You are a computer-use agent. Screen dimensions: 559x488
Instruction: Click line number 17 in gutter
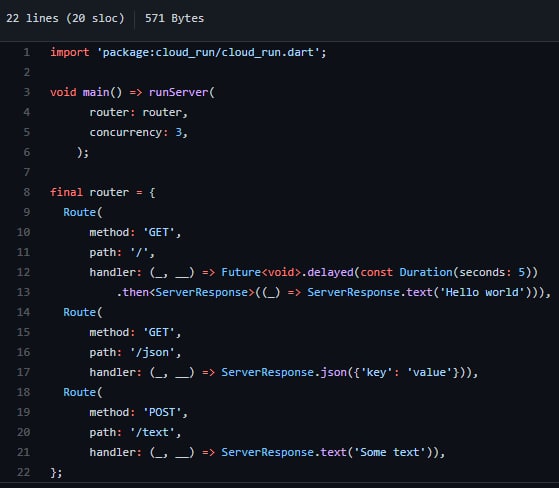tap(24, 372)
